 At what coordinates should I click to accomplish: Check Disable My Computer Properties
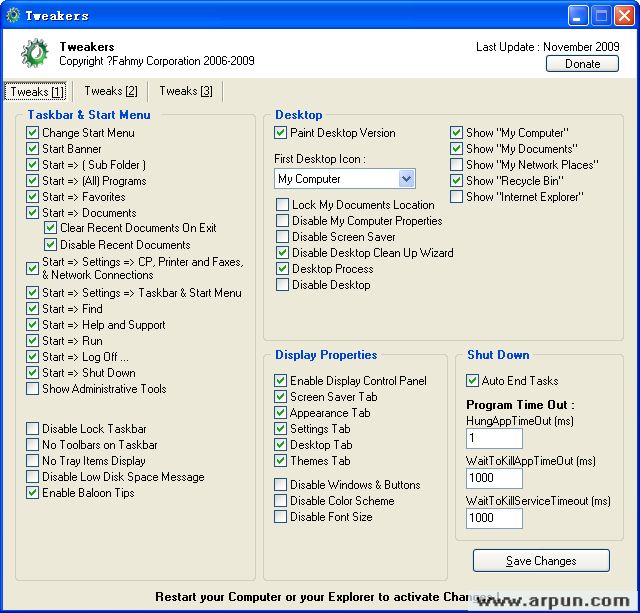point(282,221)
